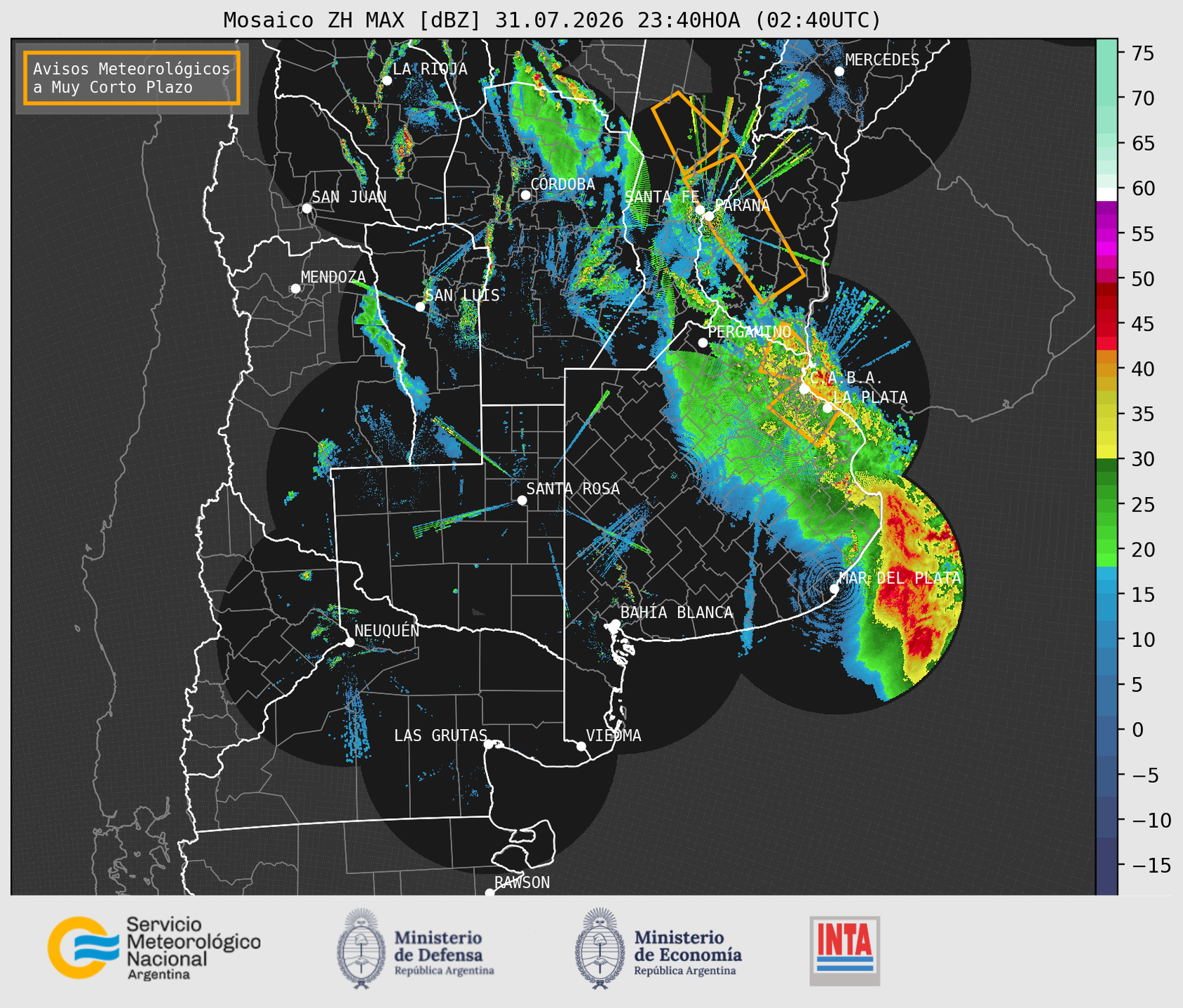Click the San Juan city label
Screen dimensions: 1183x1008
click(x=349, y=197)
